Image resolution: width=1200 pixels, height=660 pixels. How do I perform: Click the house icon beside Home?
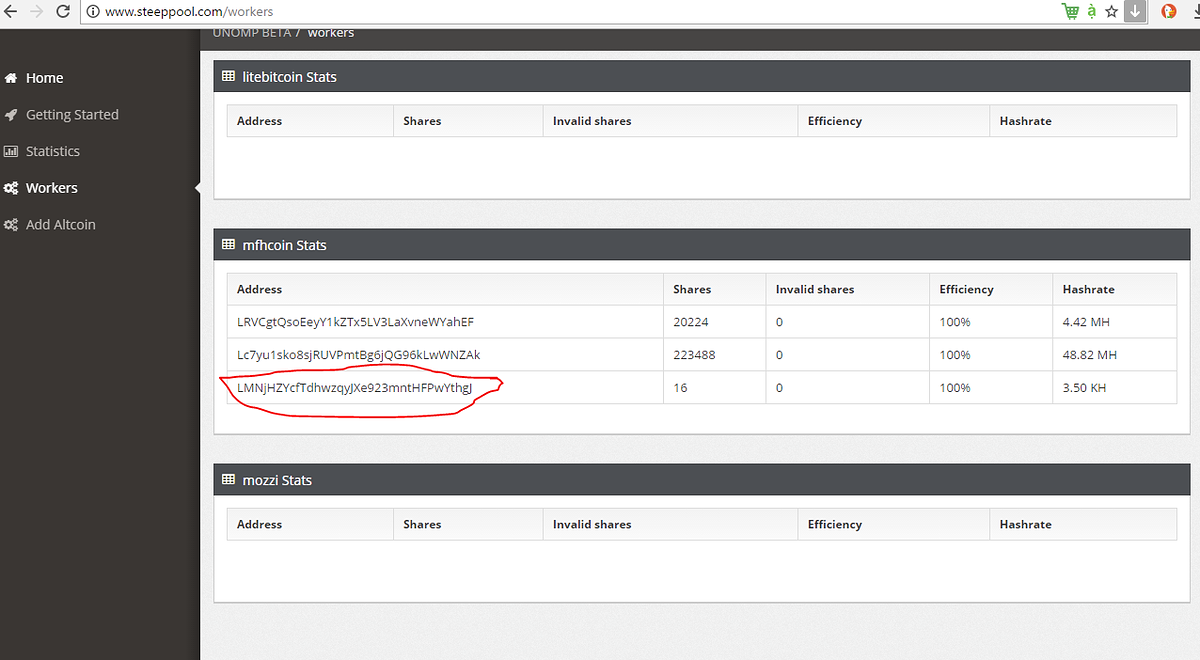(11, 78)
